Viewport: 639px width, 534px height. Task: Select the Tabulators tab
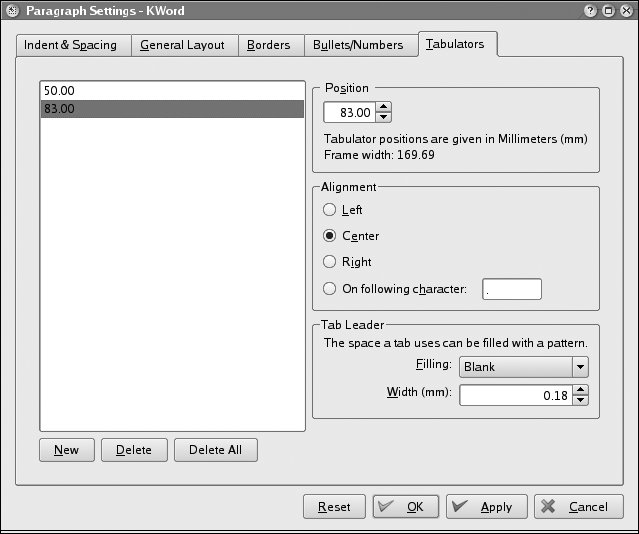(458, 44)
